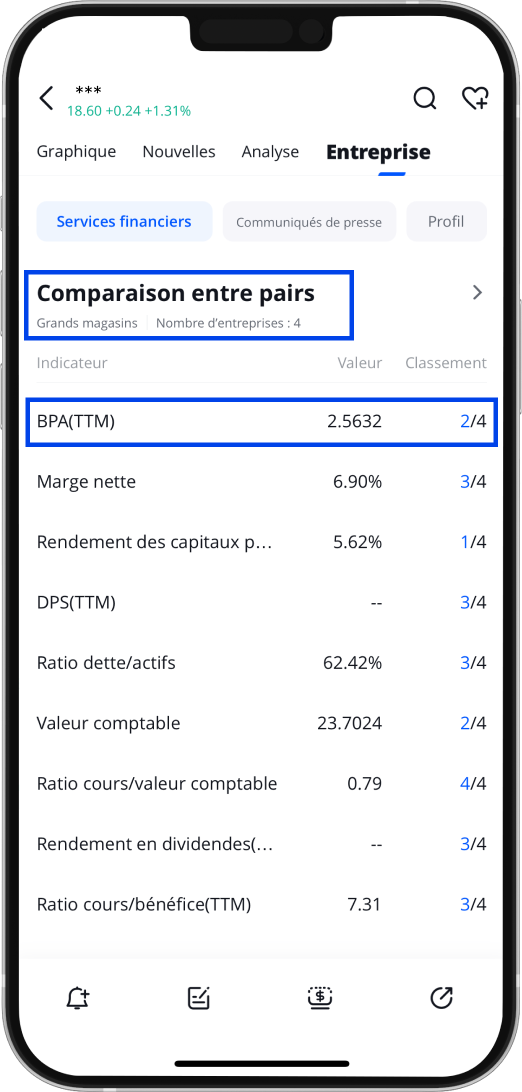Tap the back arrow icon

pos(47,98)
